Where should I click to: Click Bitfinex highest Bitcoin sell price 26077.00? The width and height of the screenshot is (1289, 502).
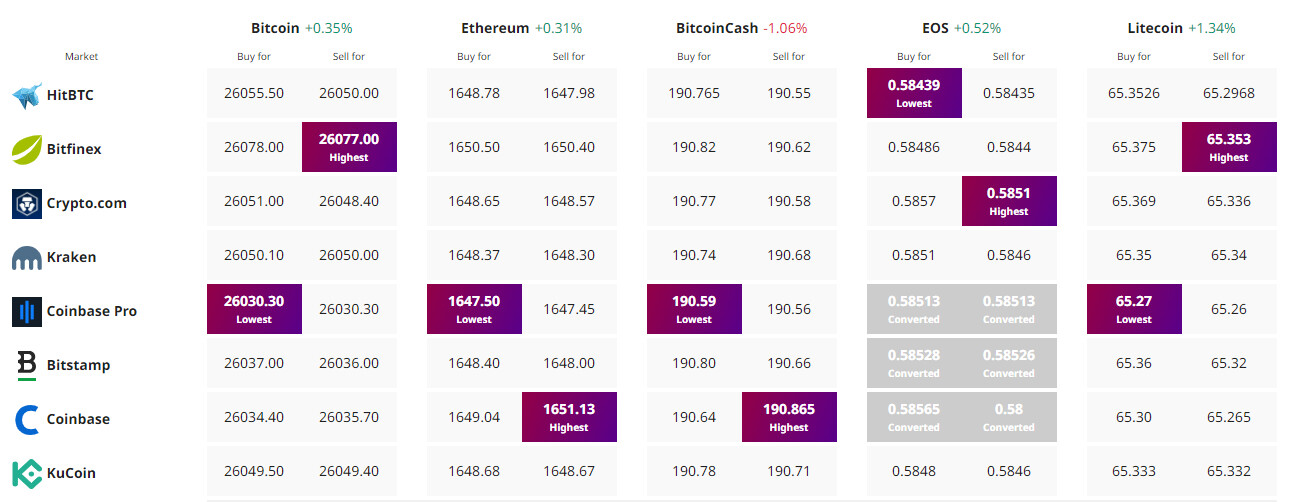(349, 147)
